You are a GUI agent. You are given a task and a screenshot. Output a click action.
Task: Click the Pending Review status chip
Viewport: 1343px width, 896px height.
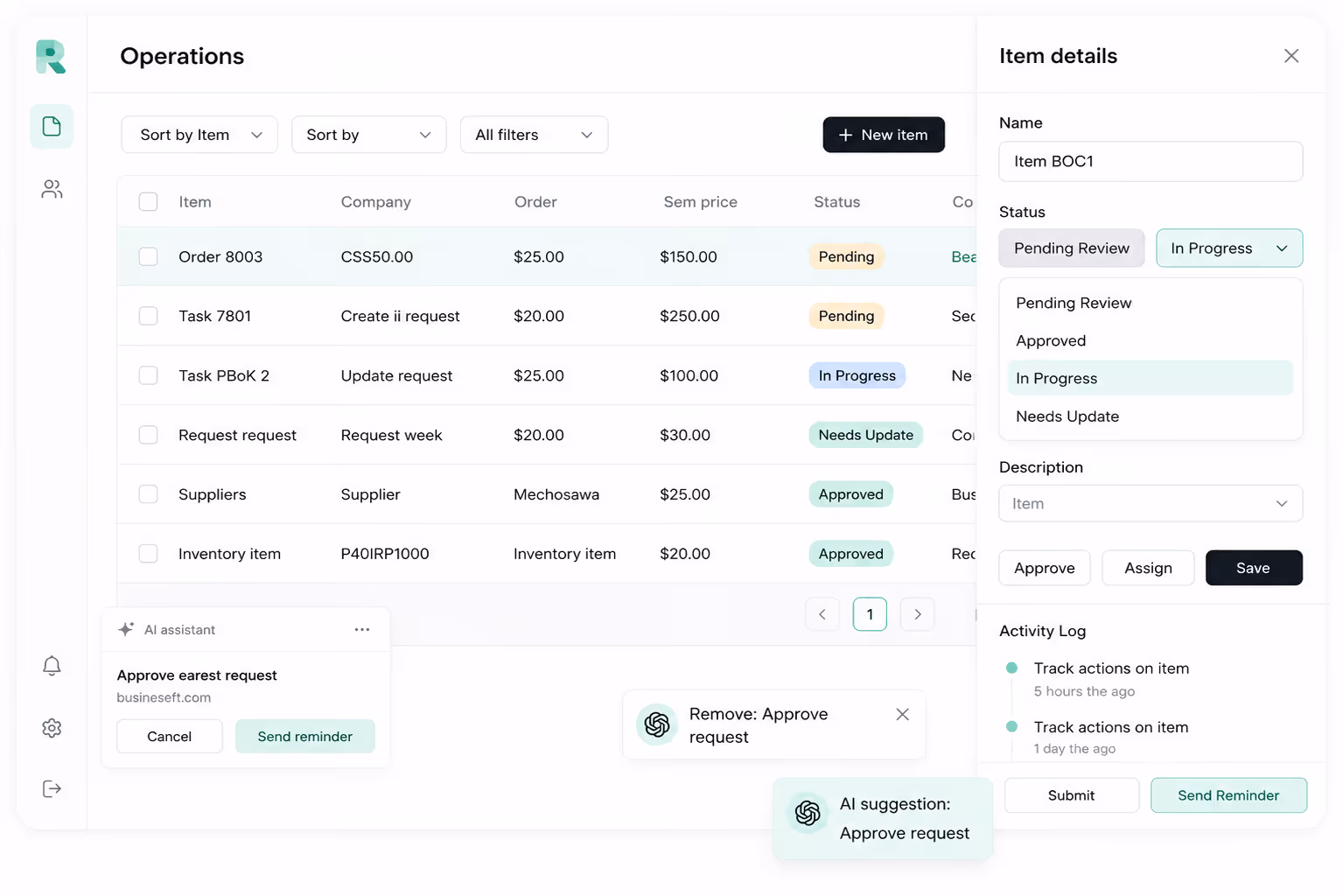click(1072, 248)
